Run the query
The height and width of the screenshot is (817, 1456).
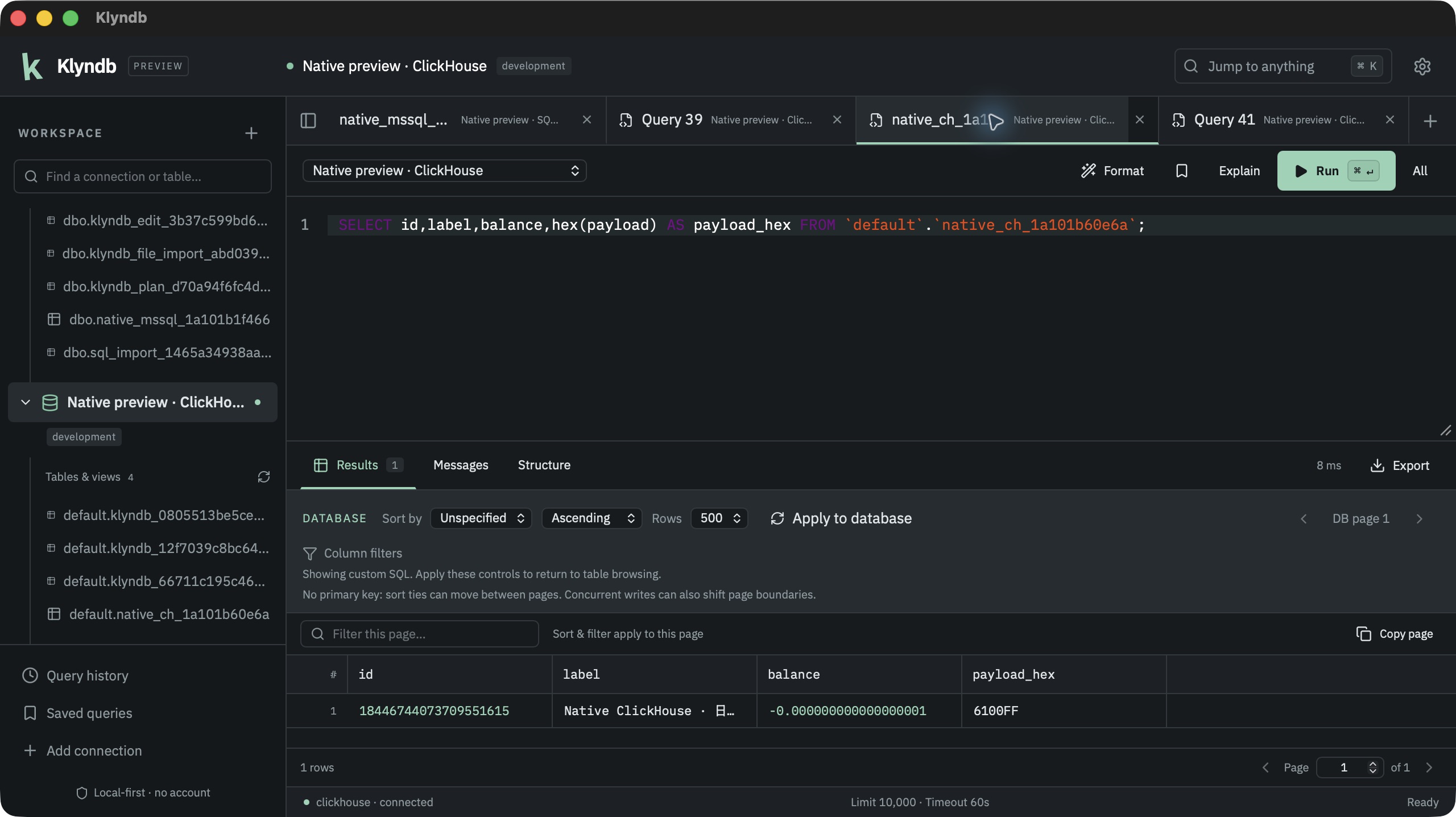1336,171
